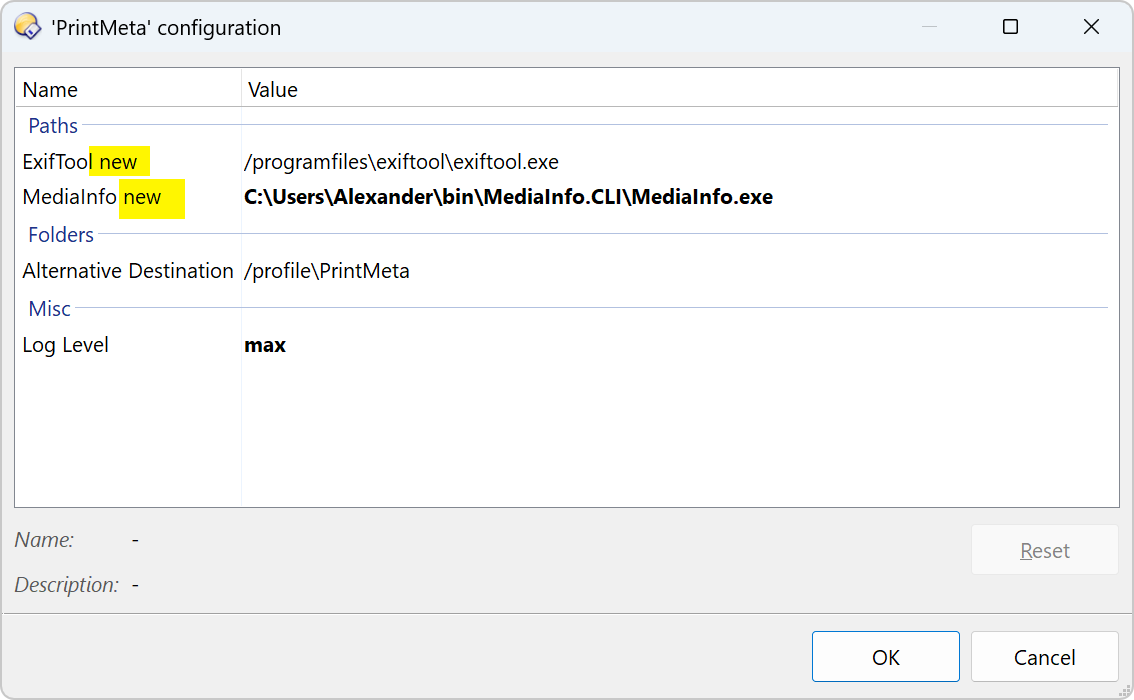Select the ExifTool setting row

pyautogui.click(x=58, y=162)
